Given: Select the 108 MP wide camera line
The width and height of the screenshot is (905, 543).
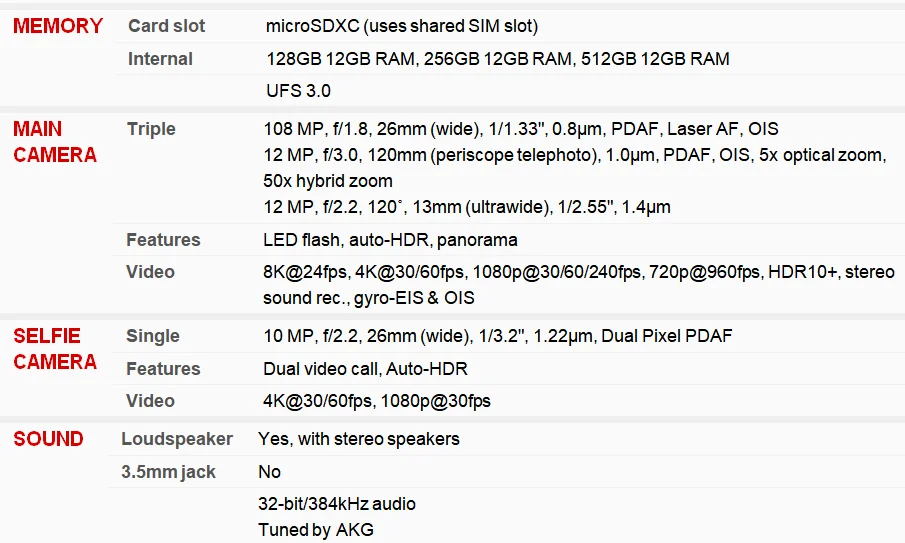Looking at the screenshot, I should tap(521, 129).
